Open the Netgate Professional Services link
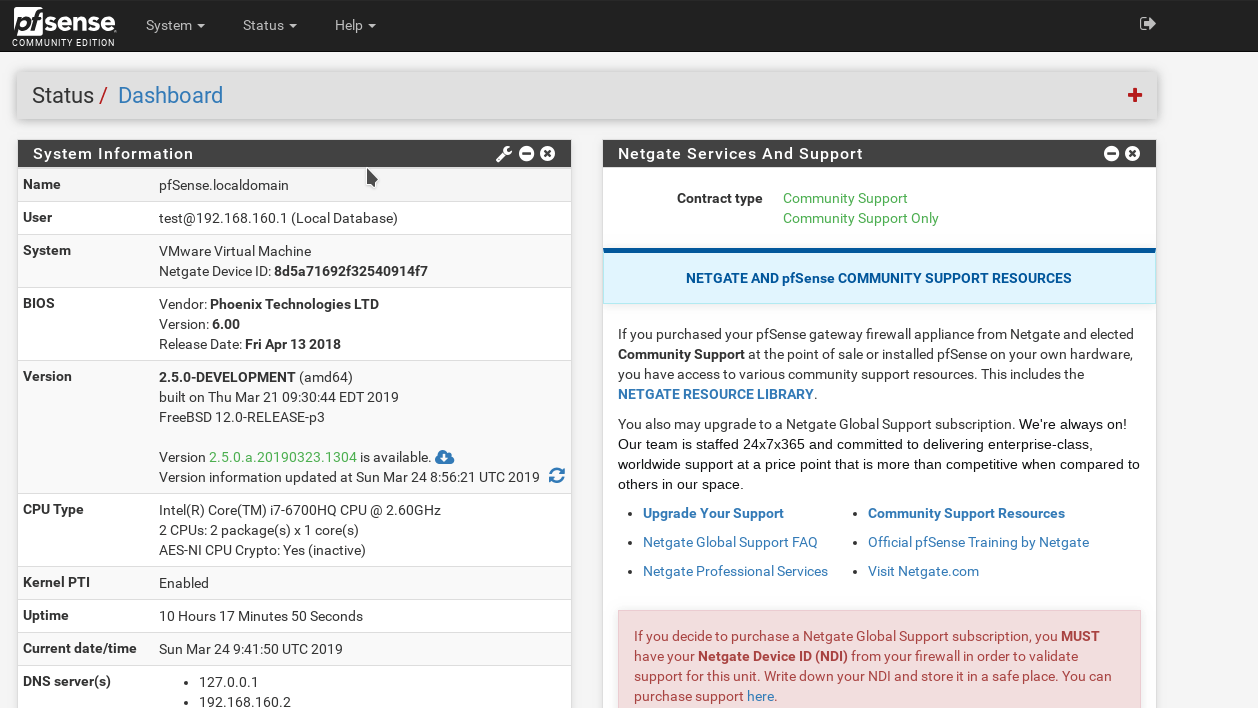This screenshot has width=1258, height=708. coord(735,571)
